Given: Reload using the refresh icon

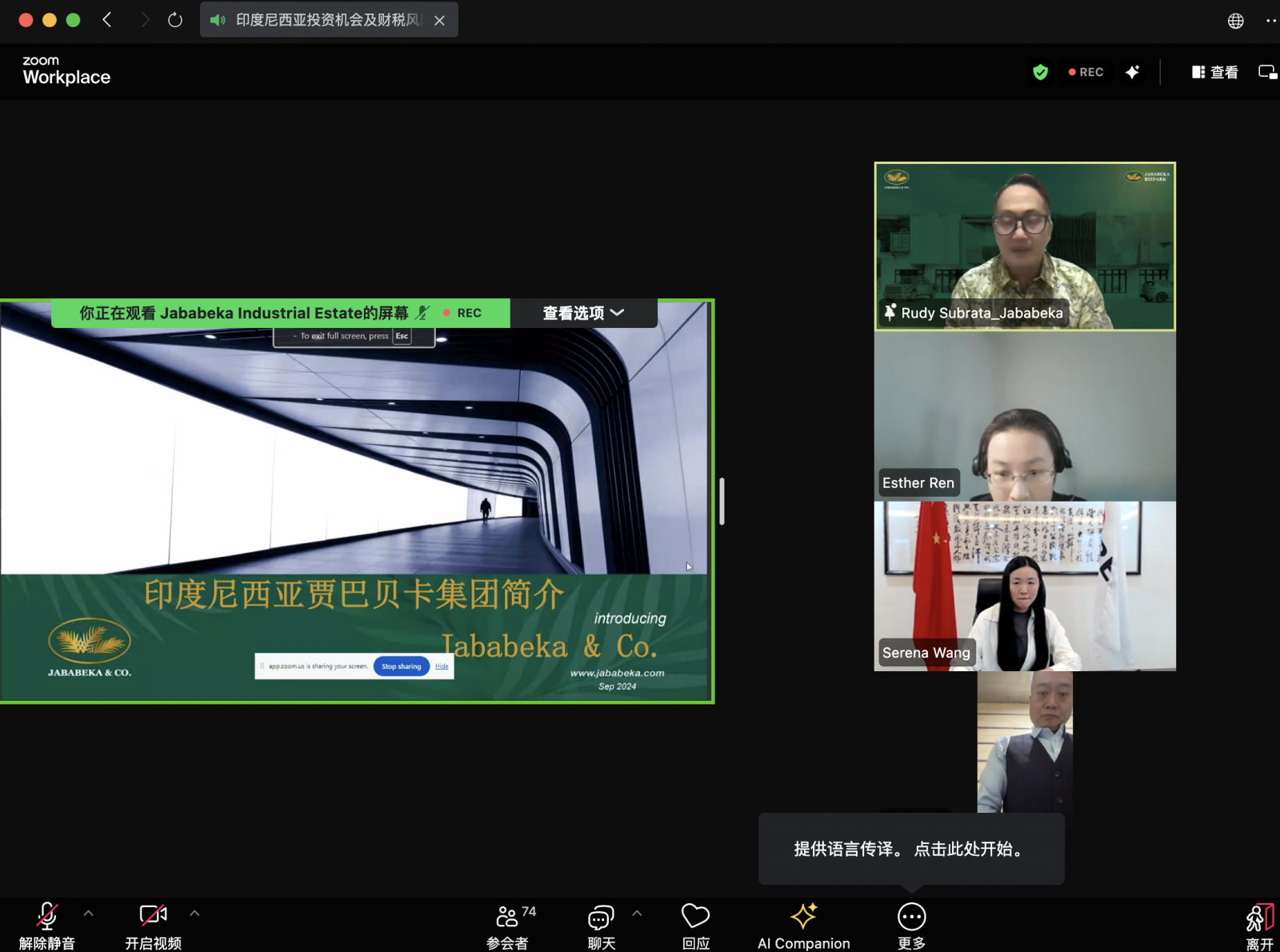Looking at the screenshot, I should tap(175, 20).
